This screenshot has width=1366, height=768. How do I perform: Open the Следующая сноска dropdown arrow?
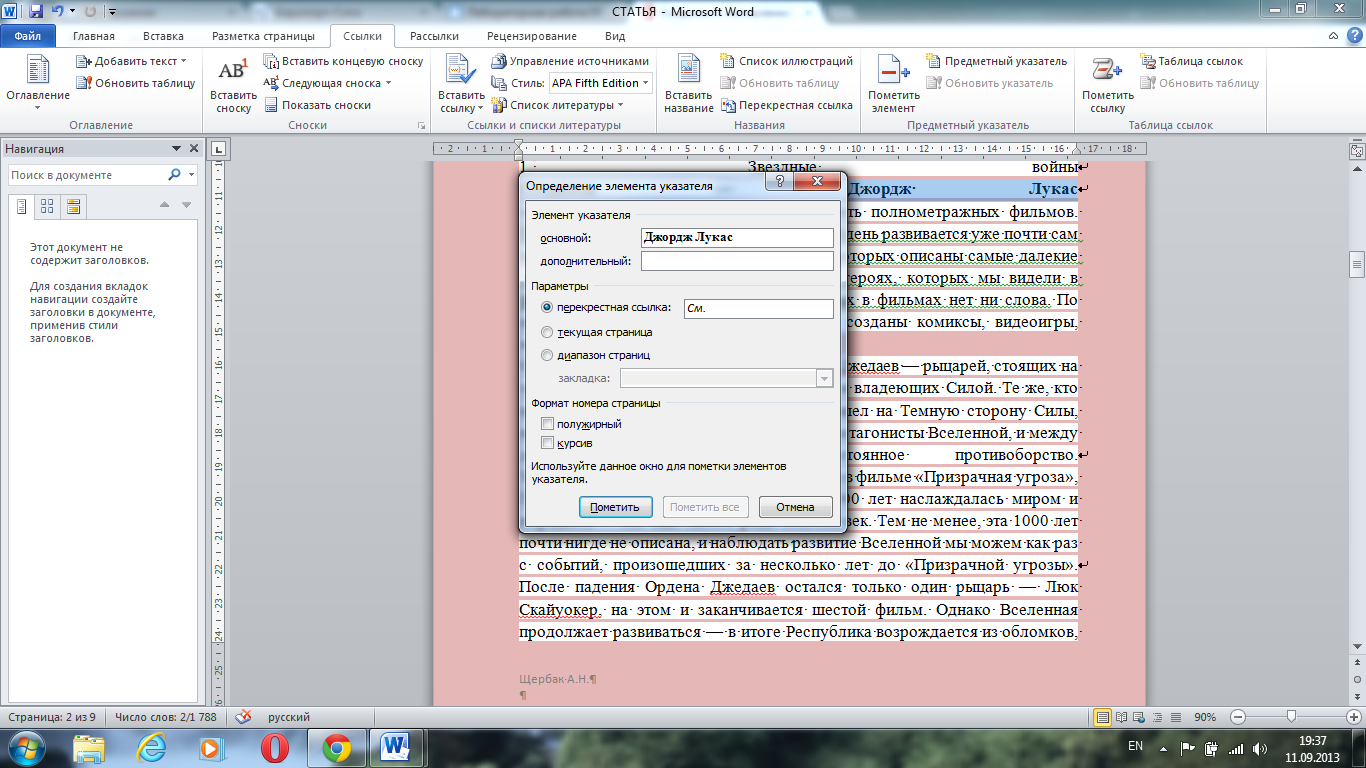click(388, 83)
